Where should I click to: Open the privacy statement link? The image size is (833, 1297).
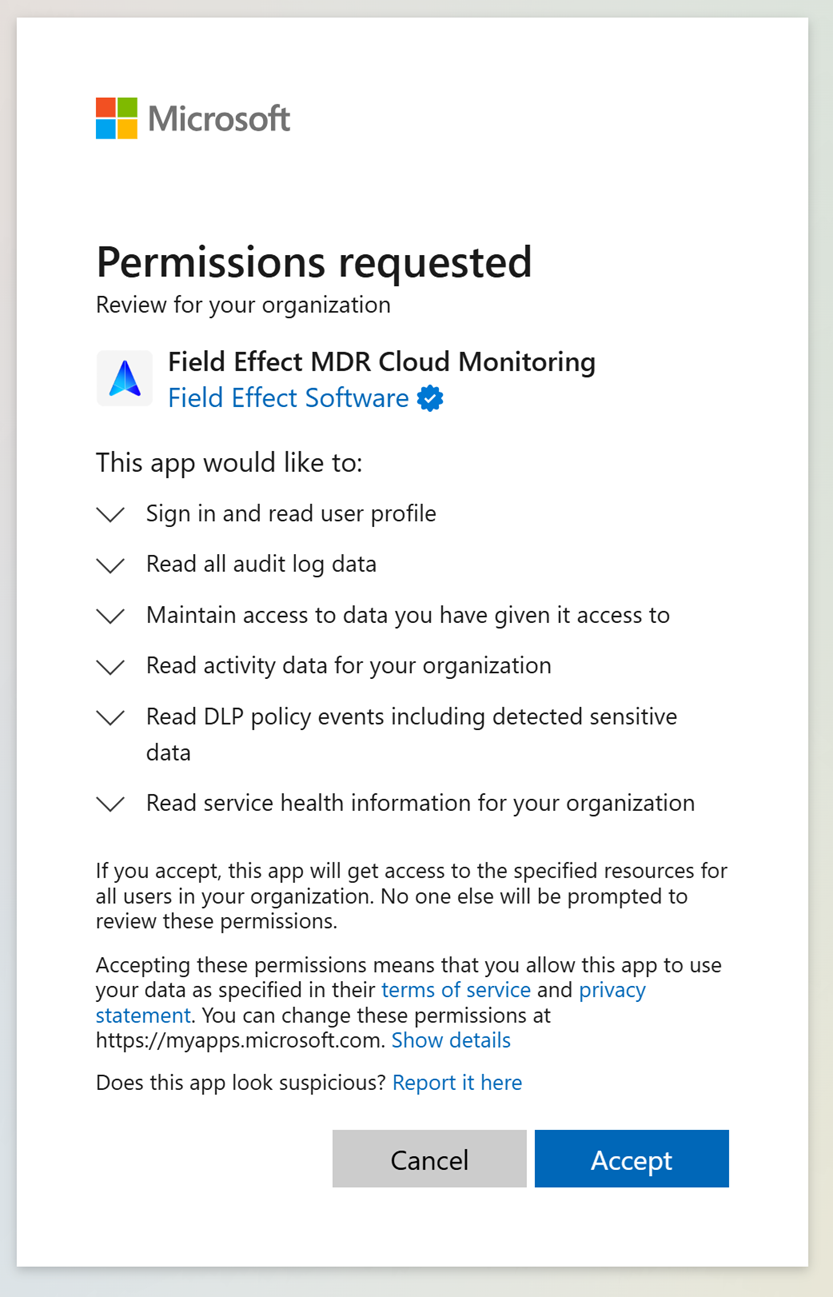tap(612, 990)
